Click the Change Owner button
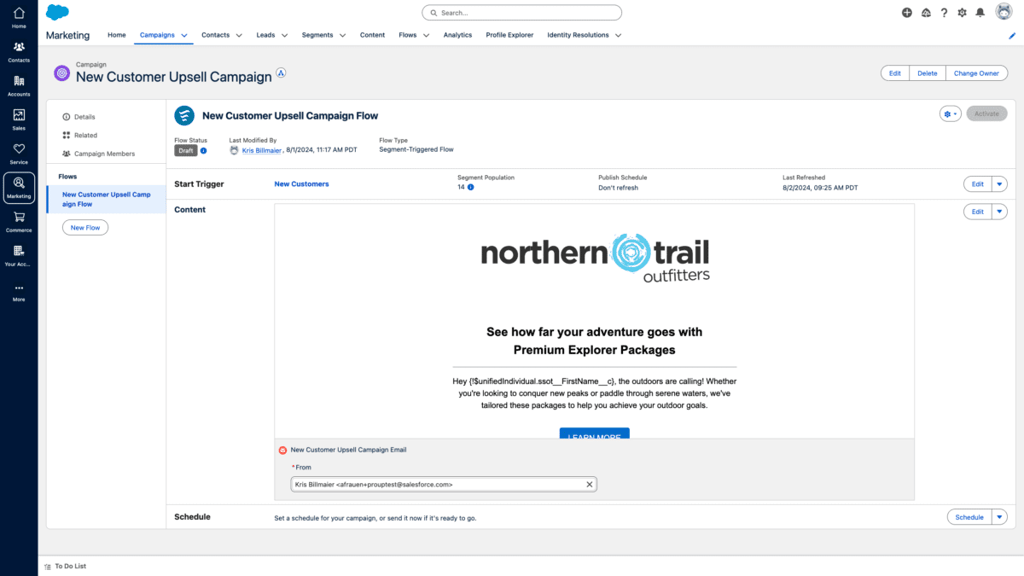 click(x=976, y=73)
